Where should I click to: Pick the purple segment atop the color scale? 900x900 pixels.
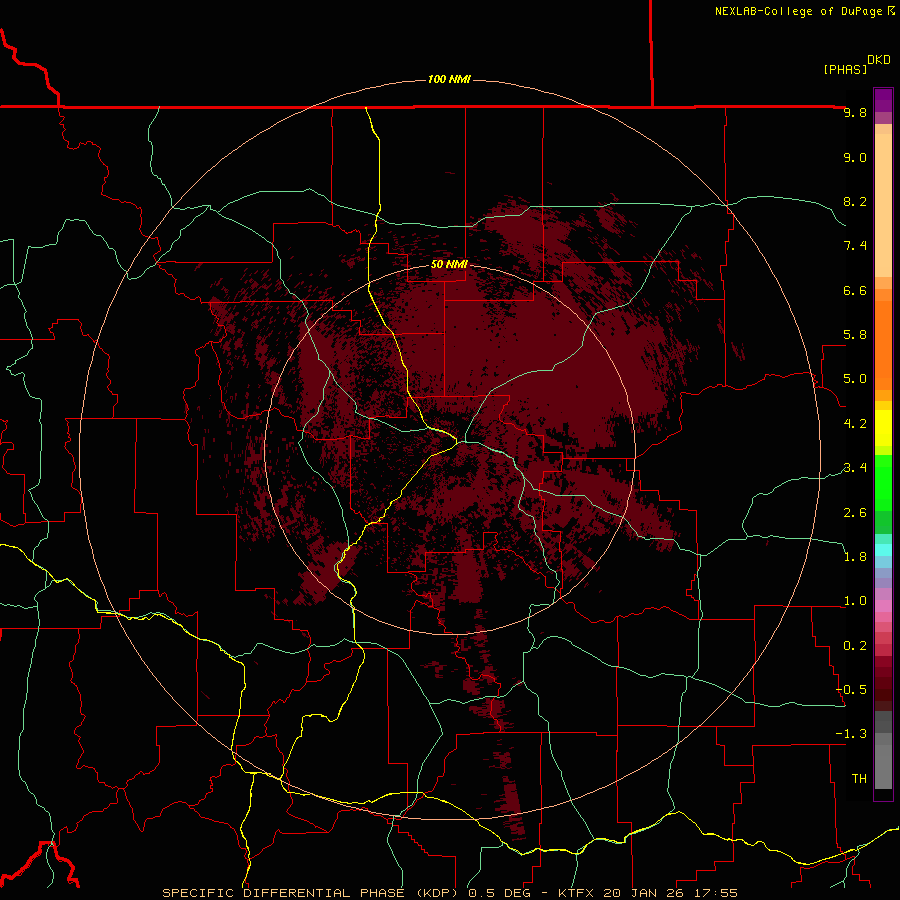[883, 100]
